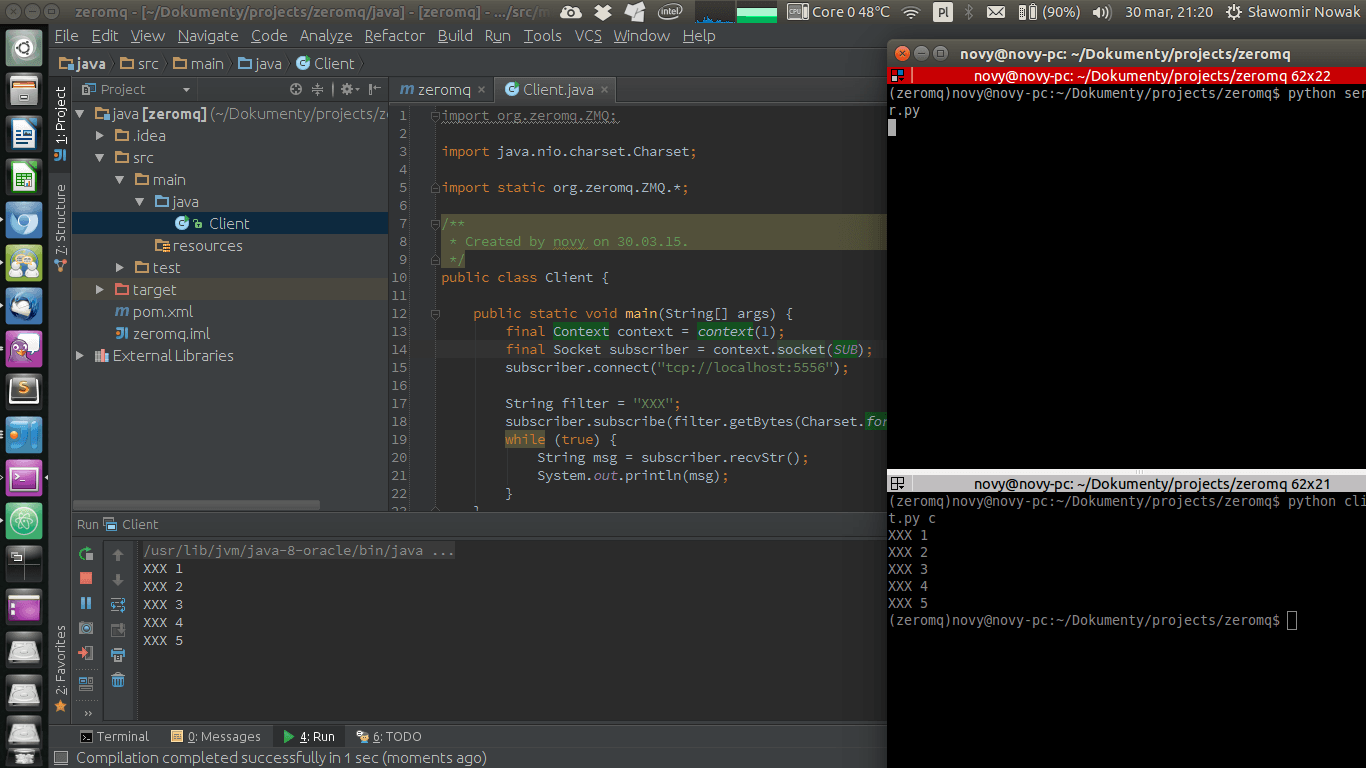This screenshot has height=768, width=1366.
Task: Select the resources folder
Action: tap(207, 246)
